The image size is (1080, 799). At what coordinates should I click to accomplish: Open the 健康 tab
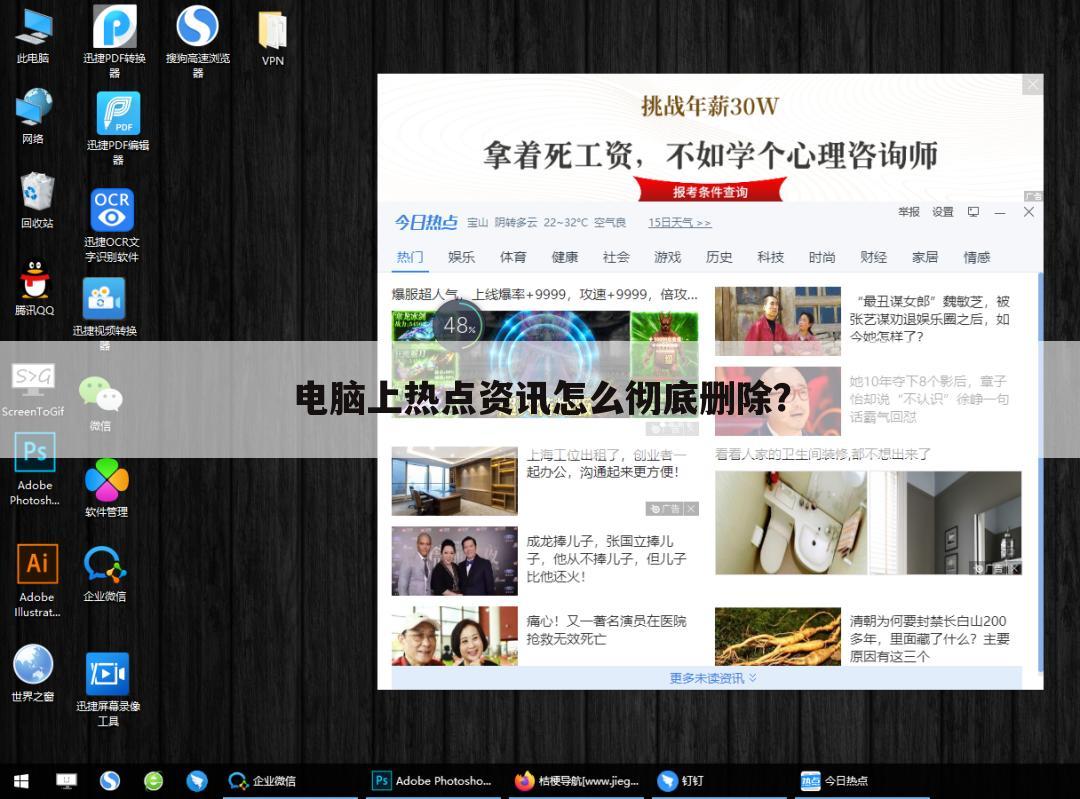(565, 257)
